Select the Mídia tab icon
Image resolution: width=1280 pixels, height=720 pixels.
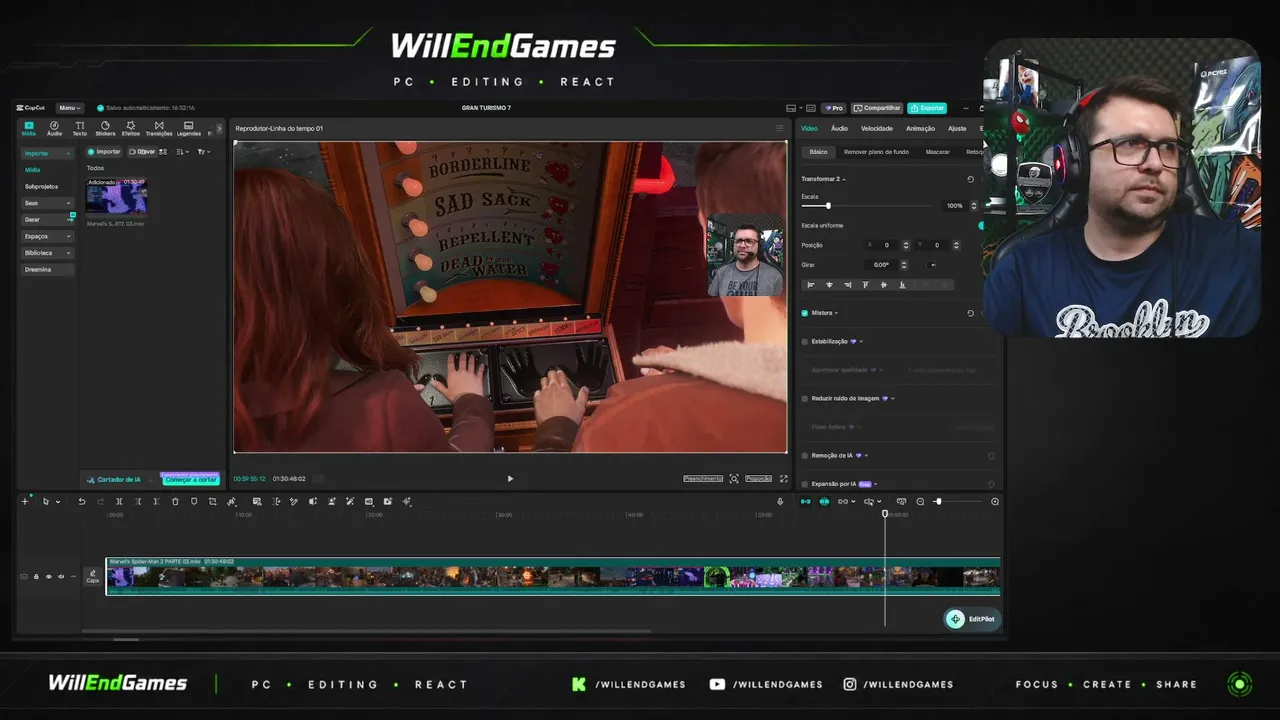(29, 128)
